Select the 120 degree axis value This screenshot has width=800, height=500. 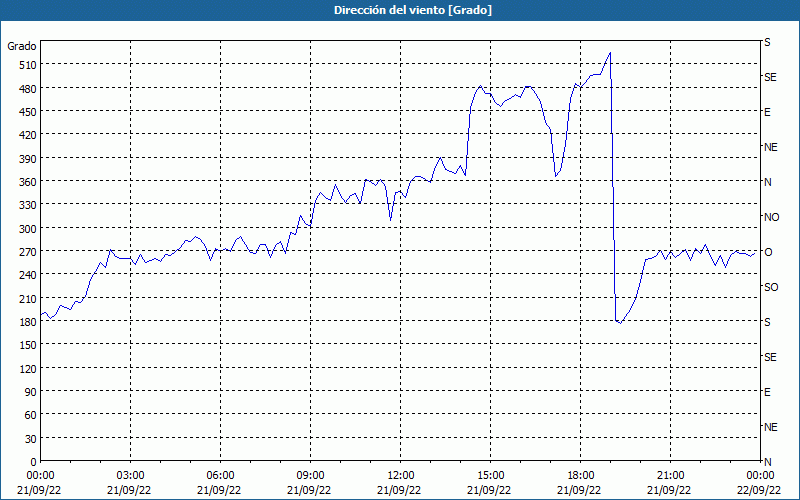coord(28,368)
